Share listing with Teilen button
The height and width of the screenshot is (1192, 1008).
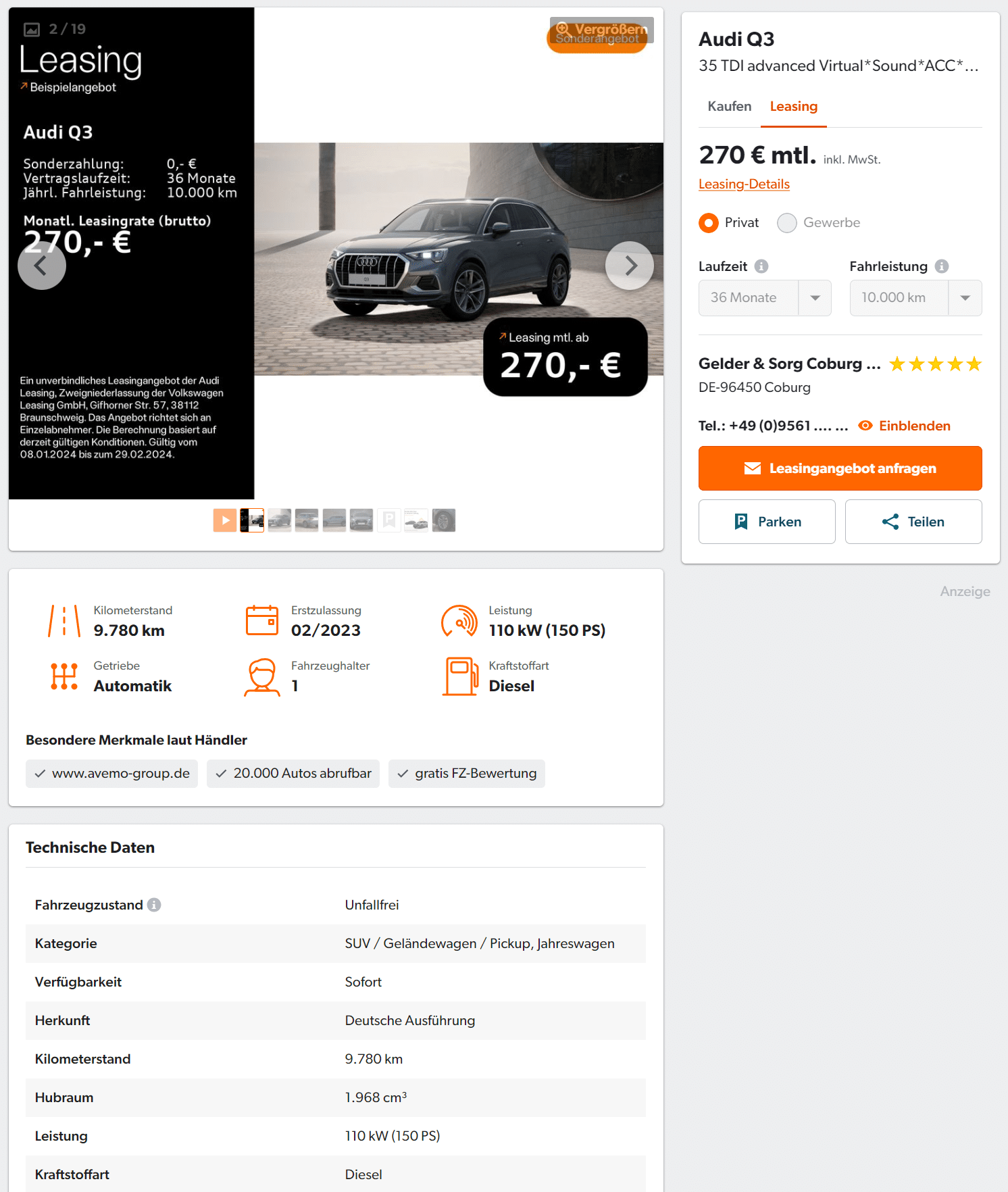(913, 522)
